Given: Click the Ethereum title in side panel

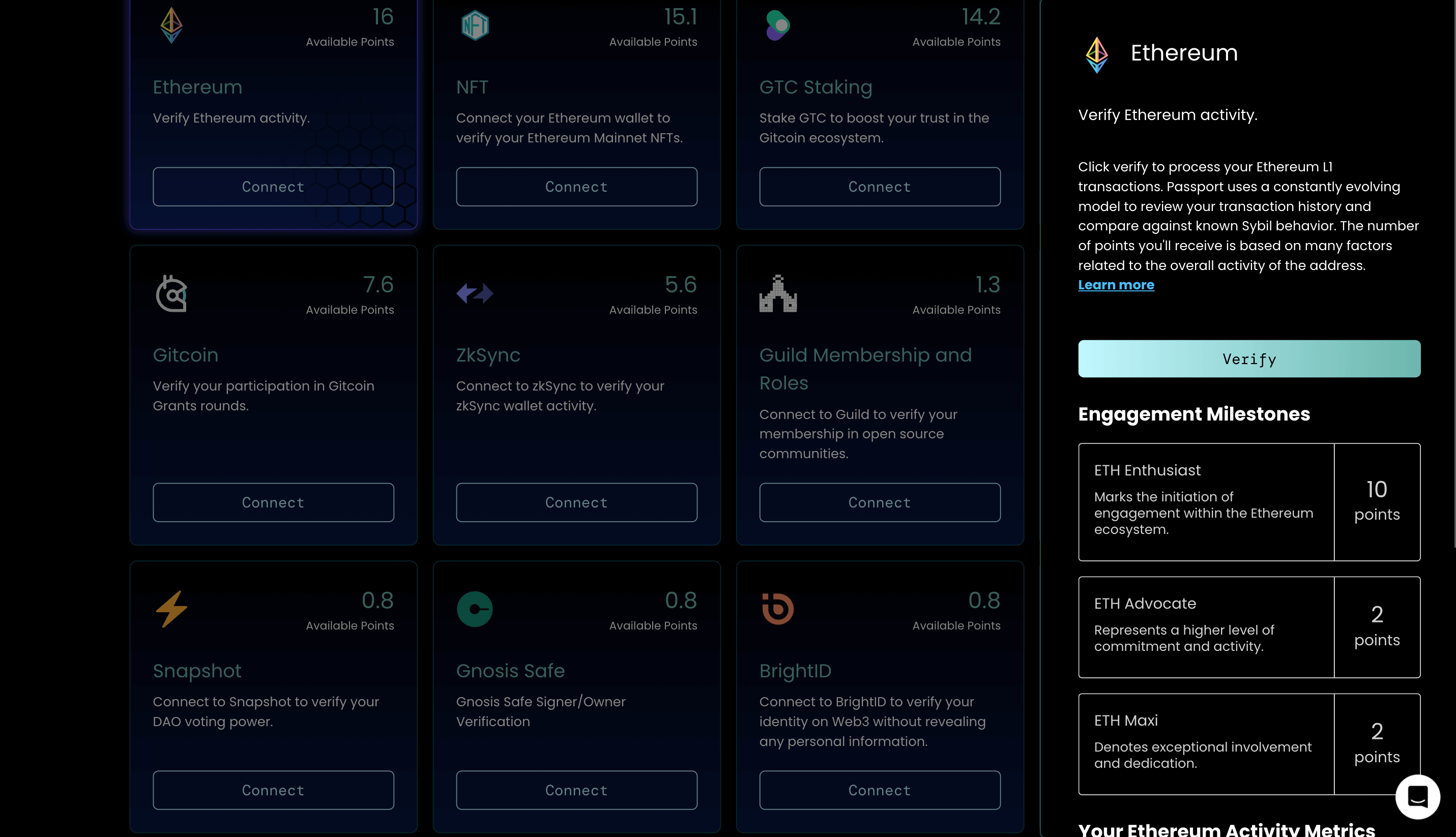Looking at the screenshot, I should click(x=1184, y=53).
